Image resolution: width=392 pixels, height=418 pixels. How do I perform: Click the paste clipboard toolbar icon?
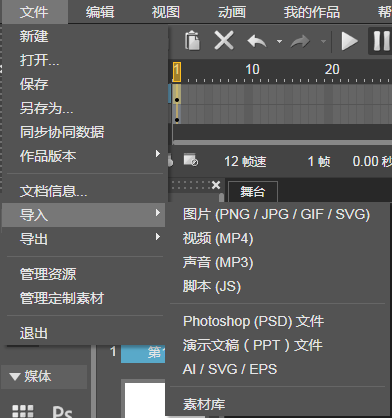[x=192, y=41]
